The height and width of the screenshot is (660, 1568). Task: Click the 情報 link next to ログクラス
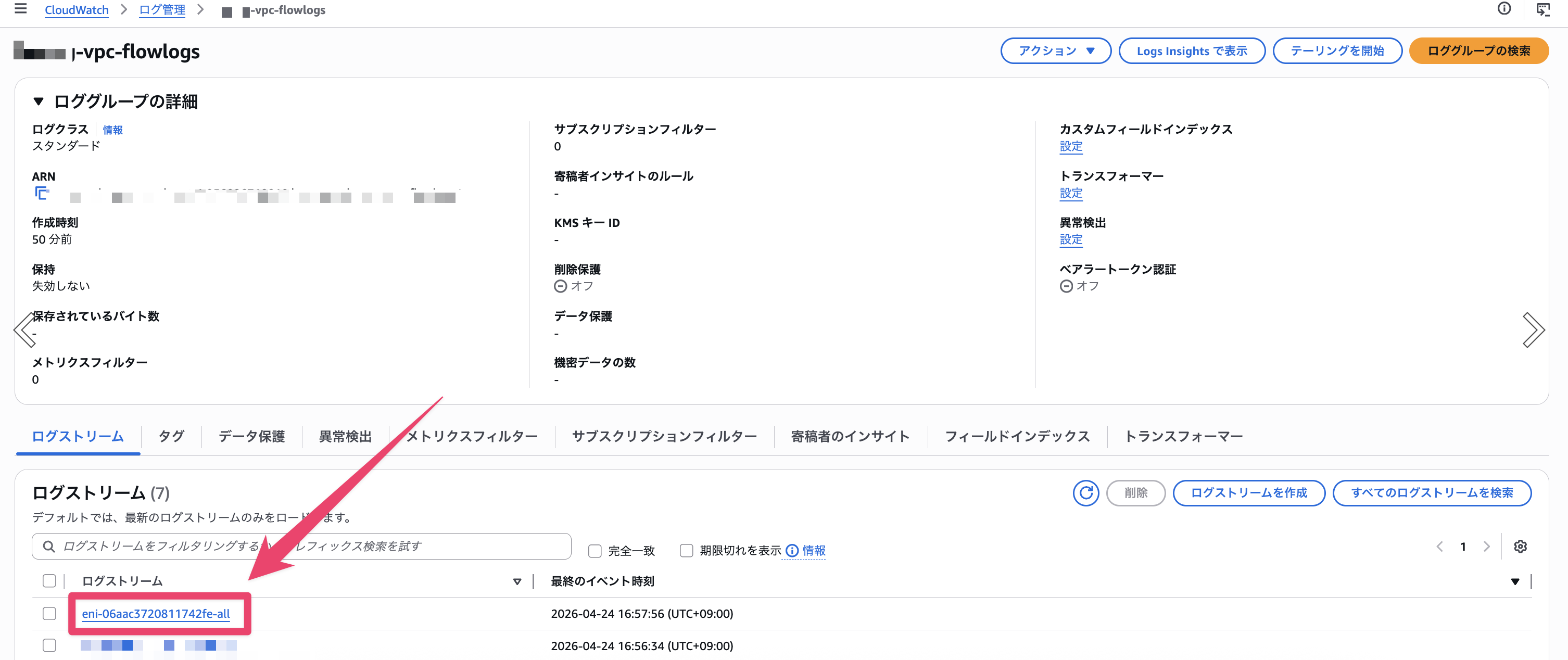(x=111, y=129)
